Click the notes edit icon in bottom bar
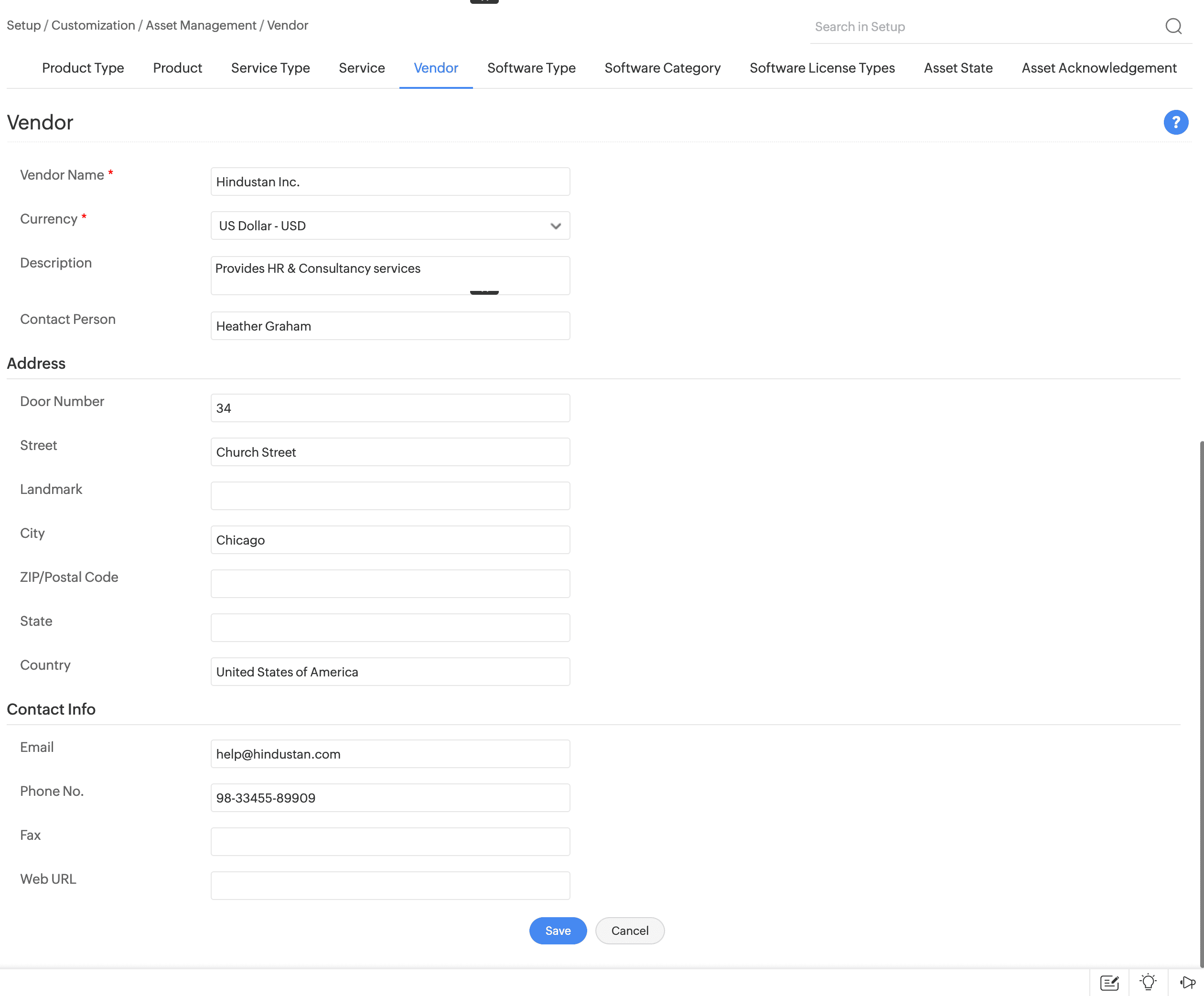This screenshot has width=1204, height=996. pos(1109,982)
